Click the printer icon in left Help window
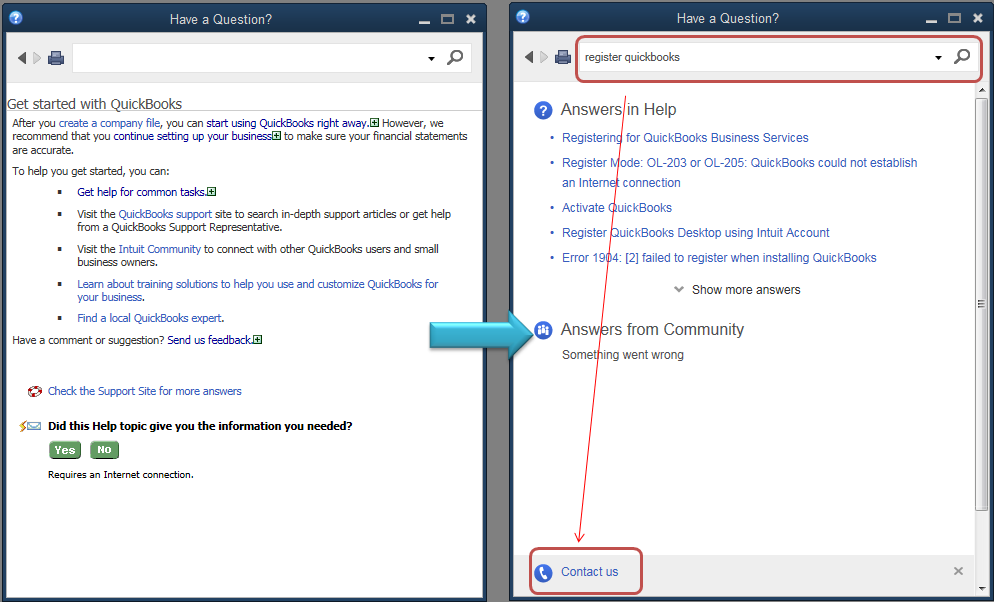994x602 pixels. point(56,58)
